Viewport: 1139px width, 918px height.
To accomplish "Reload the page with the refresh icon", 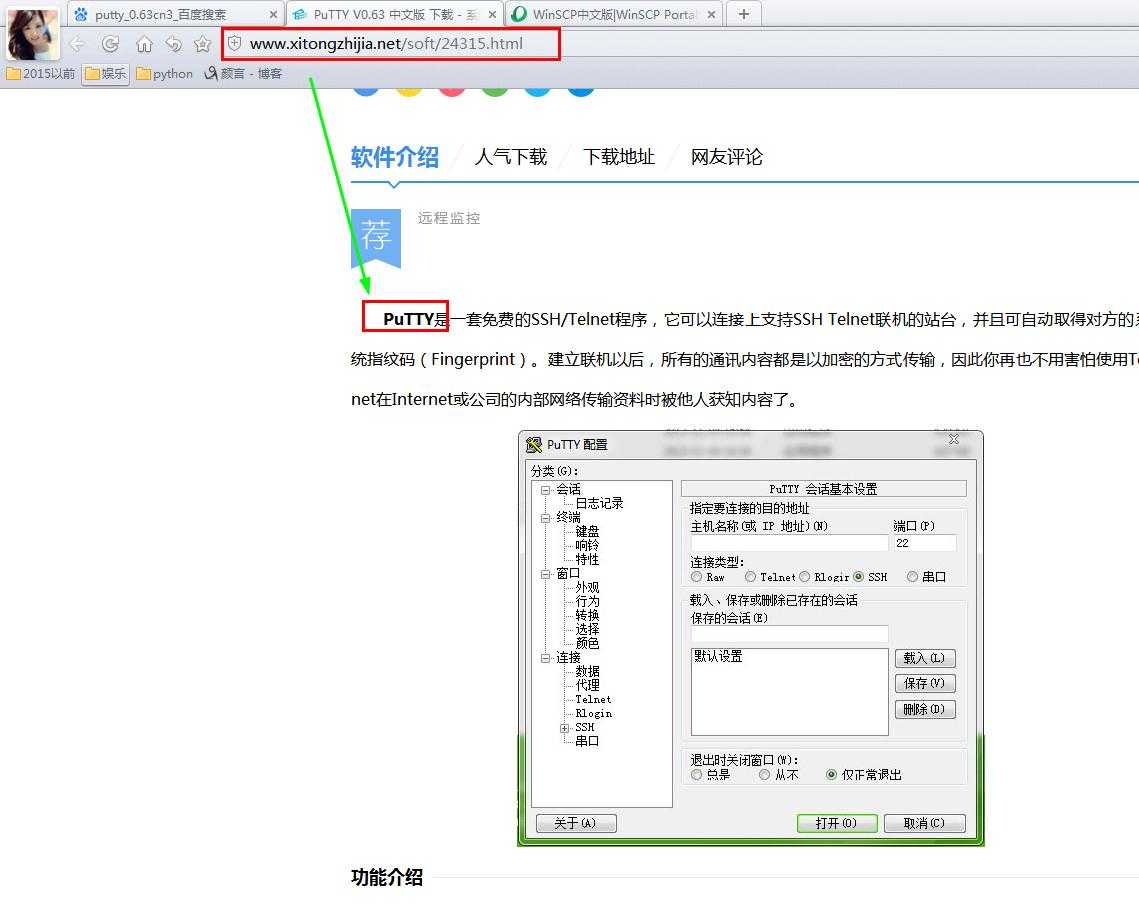I will tap(110, 44).
